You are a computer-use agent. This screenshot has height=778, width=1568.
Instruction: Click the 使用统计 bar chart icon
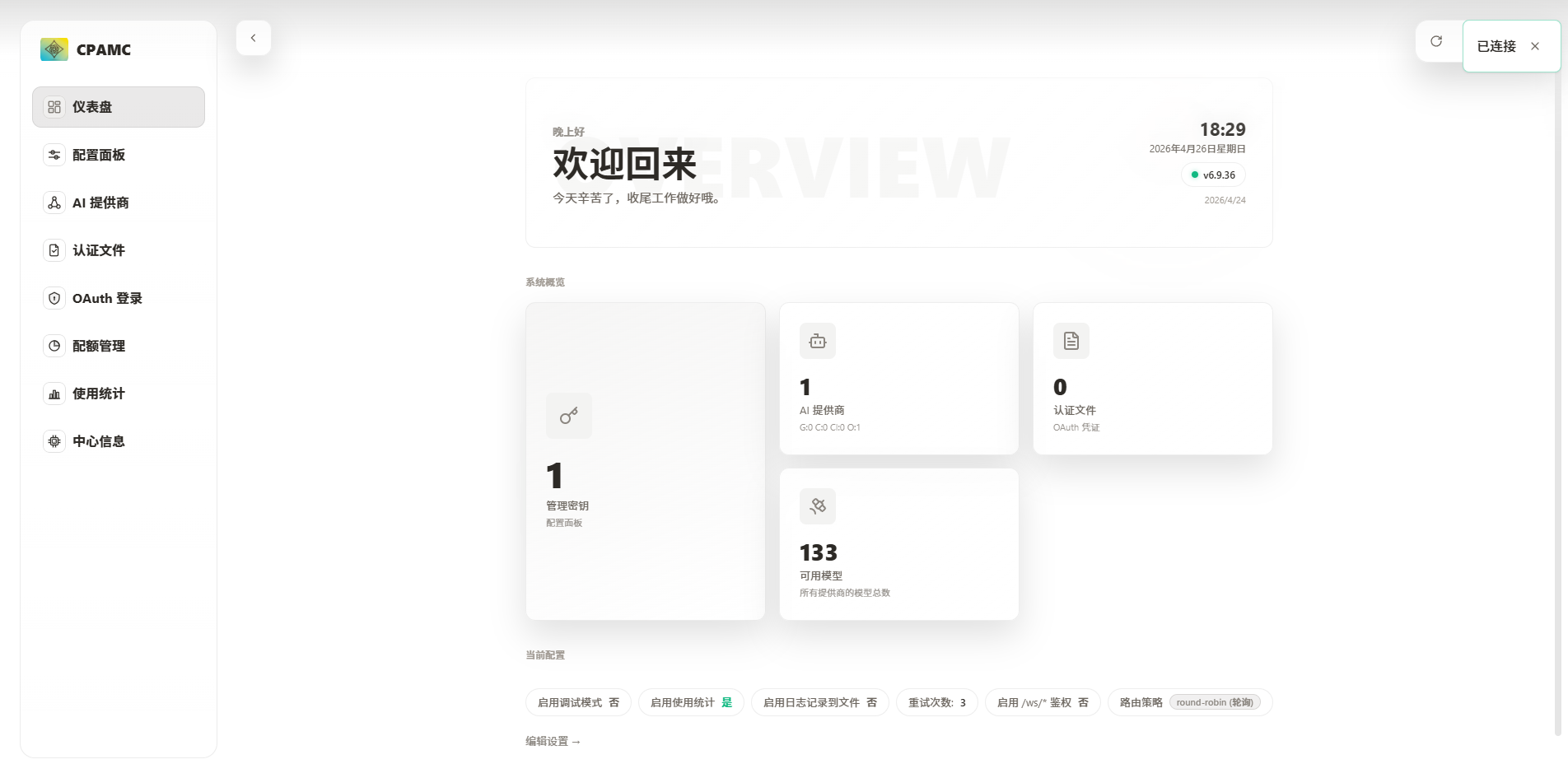pyautogui.click(x=54, y=394)
